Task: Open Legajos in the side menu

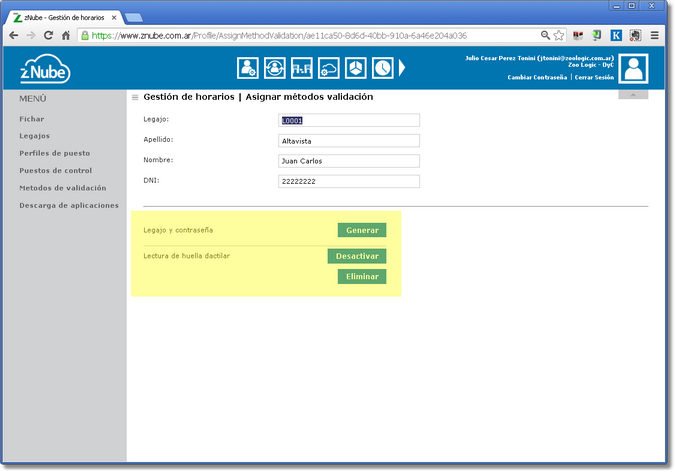Action: tap(34, 136)
